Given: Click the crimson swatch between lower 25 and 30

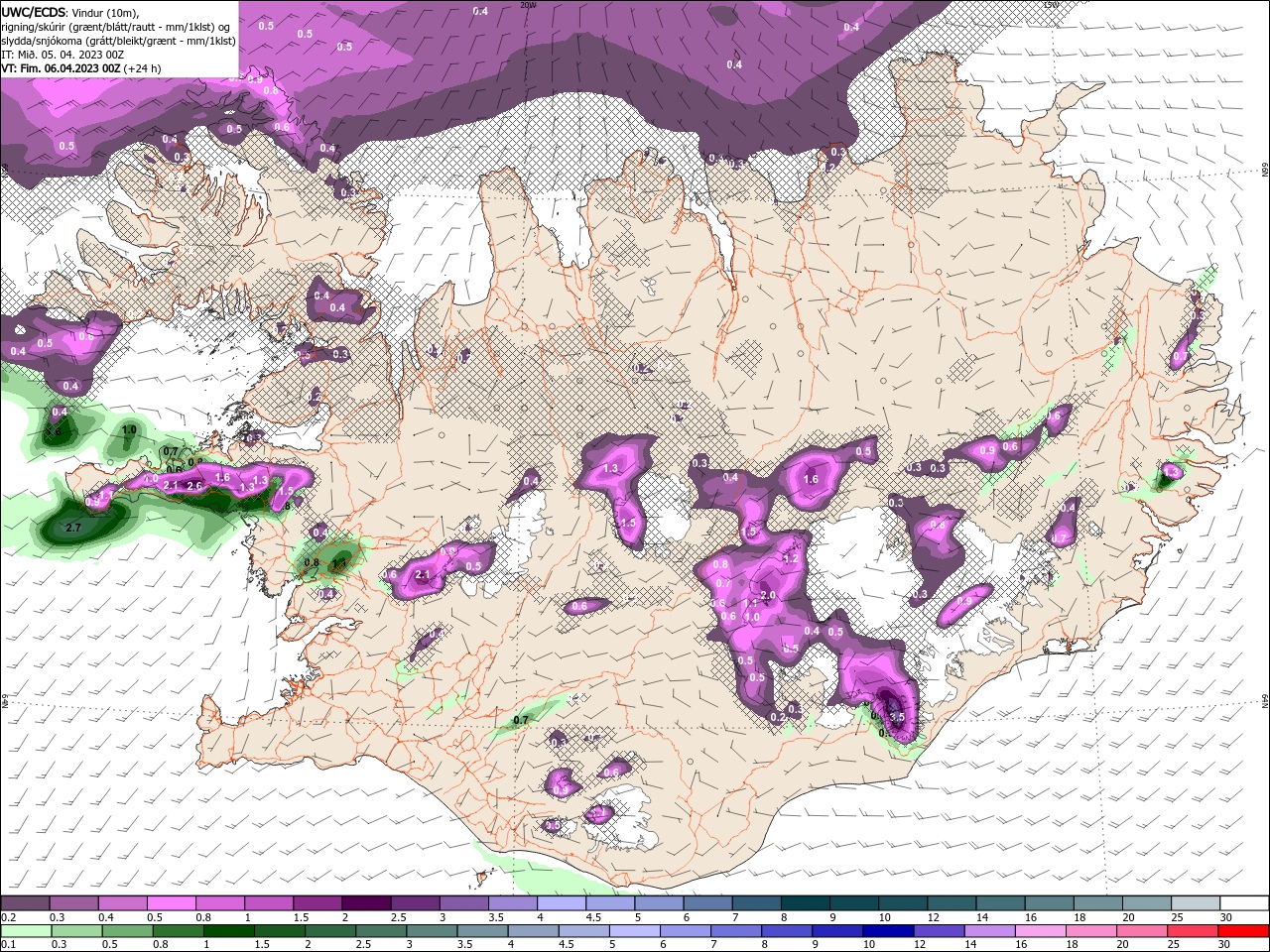Looking at the screenshot, I should [x=1194, y=931].
